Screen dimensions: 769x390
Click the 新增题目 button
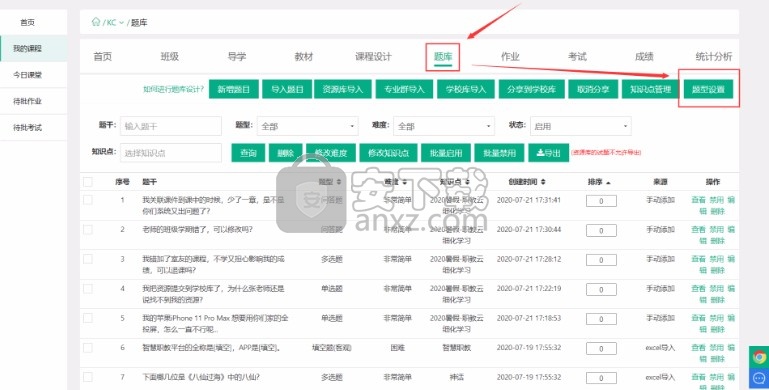234,89
